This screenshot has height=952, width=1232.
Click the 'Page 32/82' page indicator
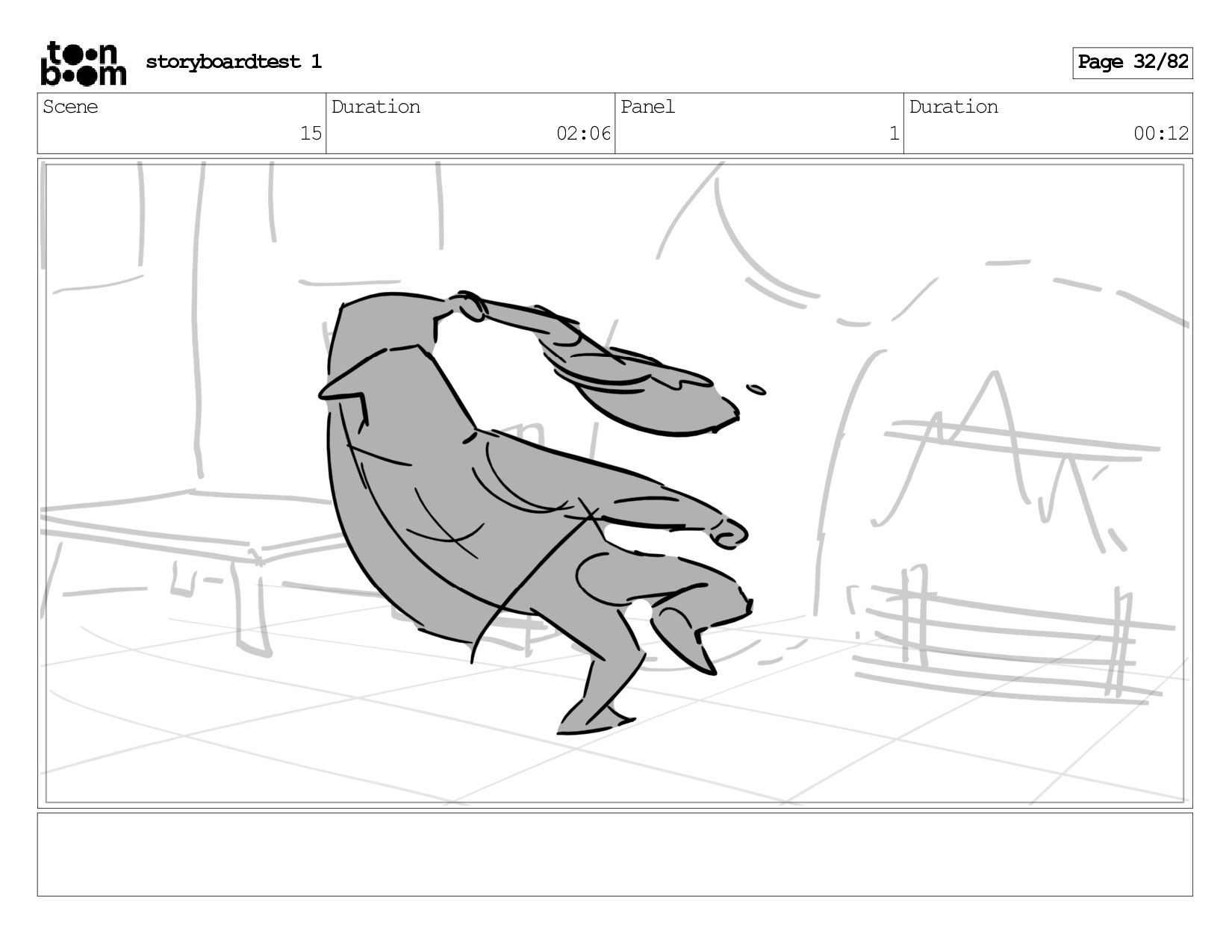point(1132,63)
